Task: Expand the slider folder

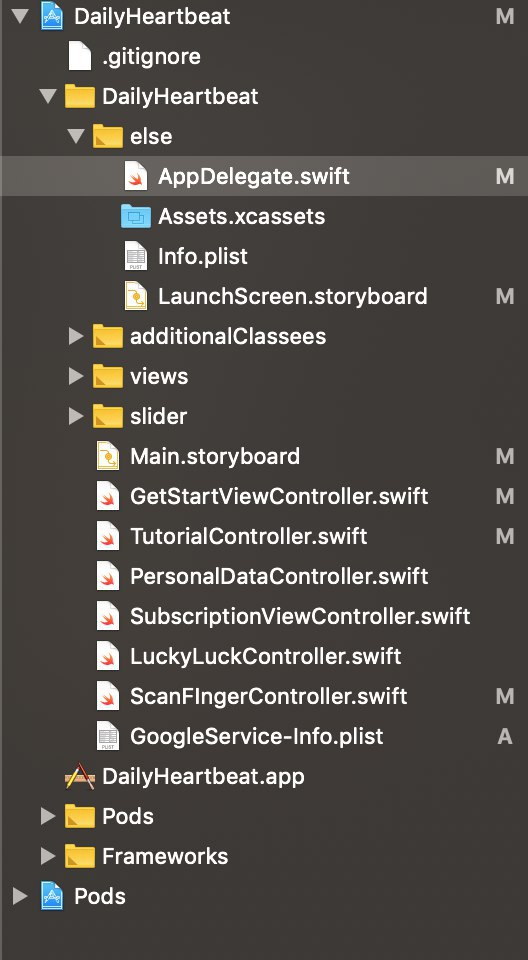Action: [76, 416]
